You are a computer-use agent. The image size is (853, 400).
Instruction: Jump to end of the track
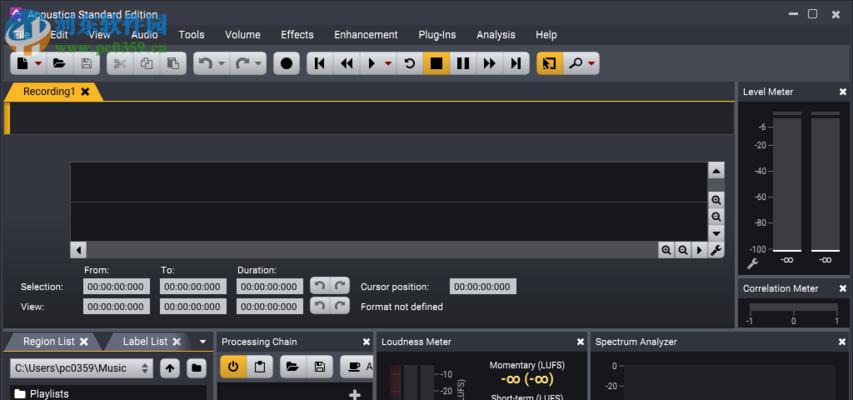tap(516, 64)
